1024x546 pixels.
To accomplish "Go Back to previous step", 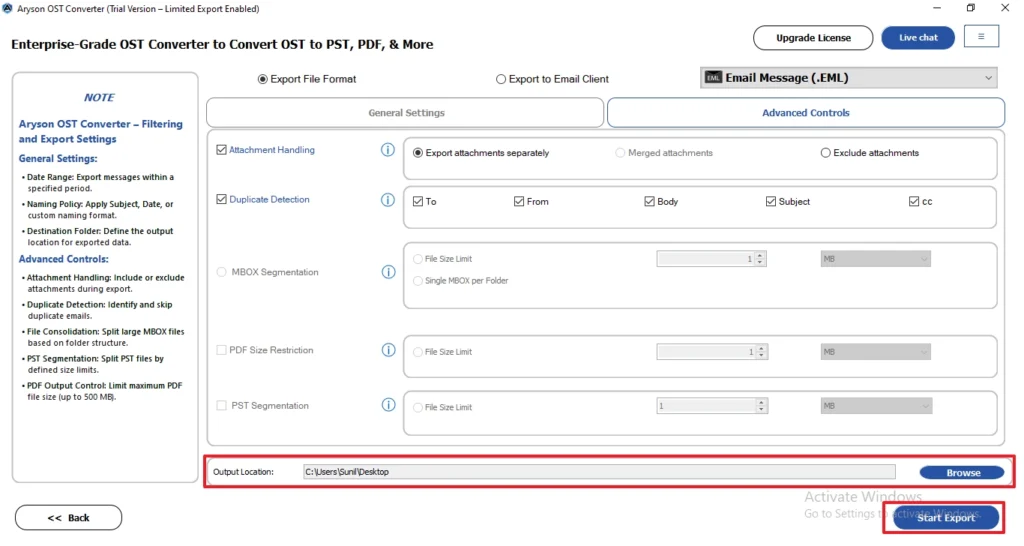I will click(69, 518).
